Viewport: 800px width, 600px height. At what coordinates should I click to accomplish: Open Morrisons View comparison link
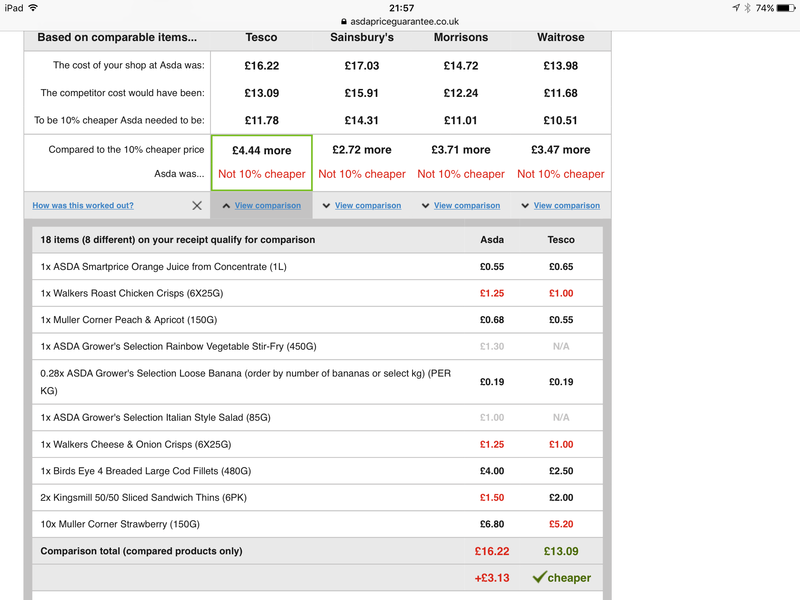click(x=467, y=206)
